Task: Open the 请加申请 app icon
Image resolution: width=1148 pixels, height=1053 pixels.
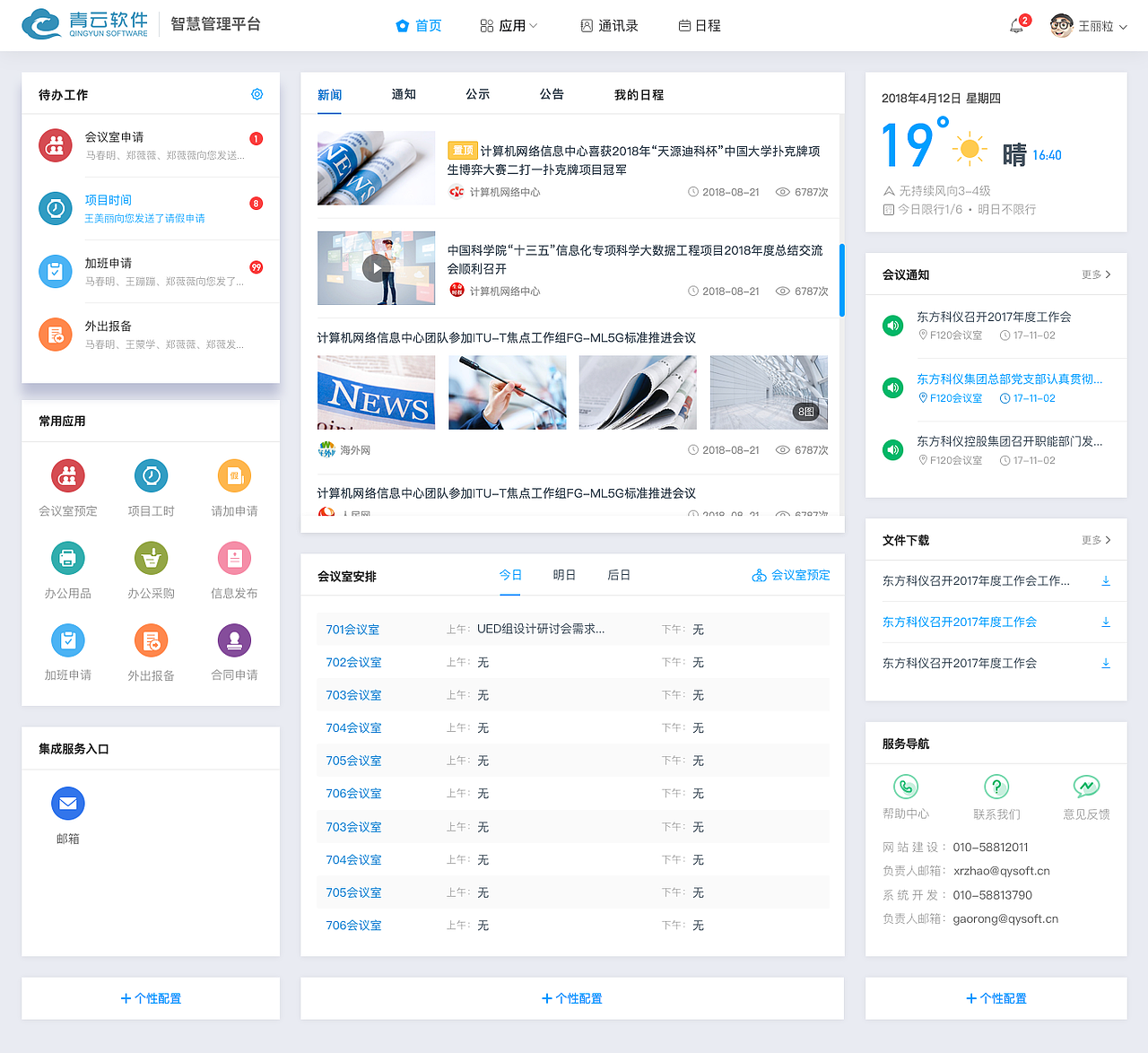Action: click(x=234, y=476)
